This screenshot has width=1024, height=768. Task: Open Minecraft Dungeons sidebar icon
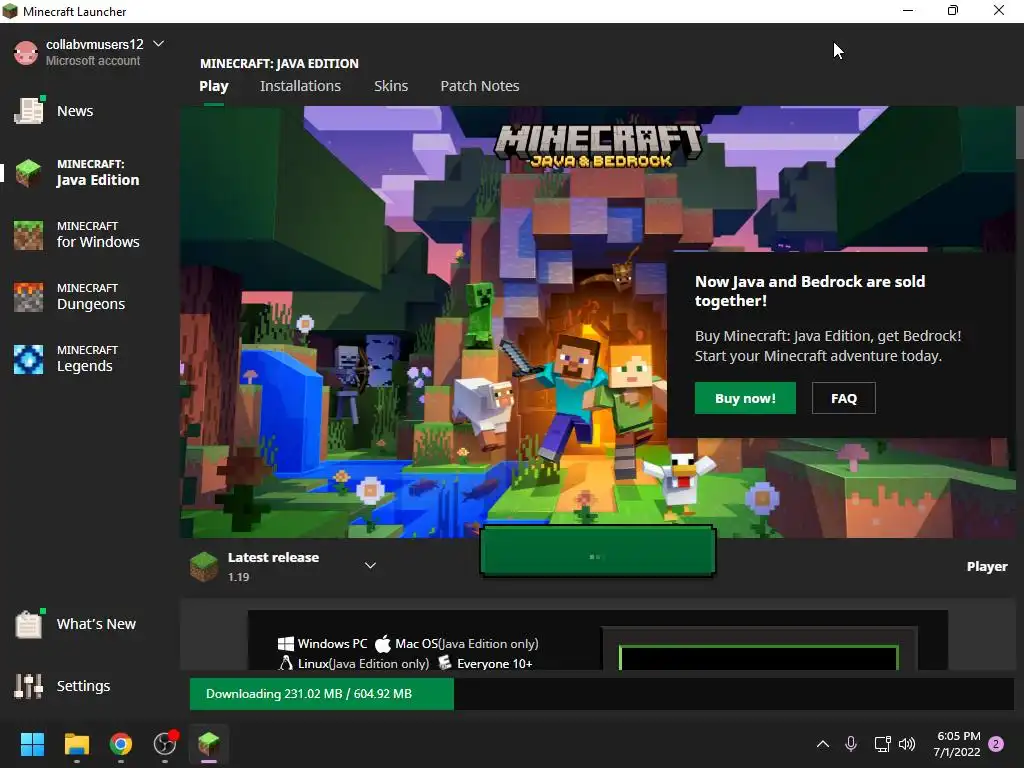[x=29, y=297]
